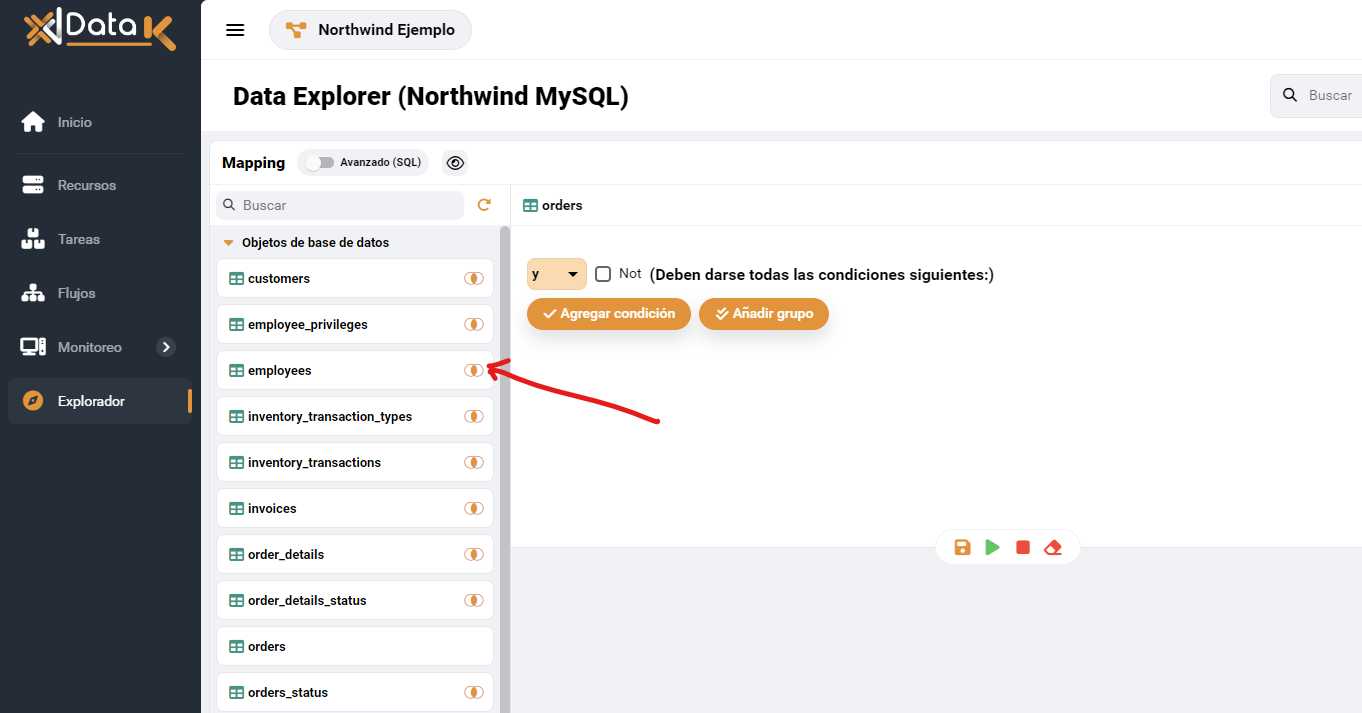This screenshot has height=713, width=1362.
Task: Stop execution with red square icon
Action: point(1022,547)
